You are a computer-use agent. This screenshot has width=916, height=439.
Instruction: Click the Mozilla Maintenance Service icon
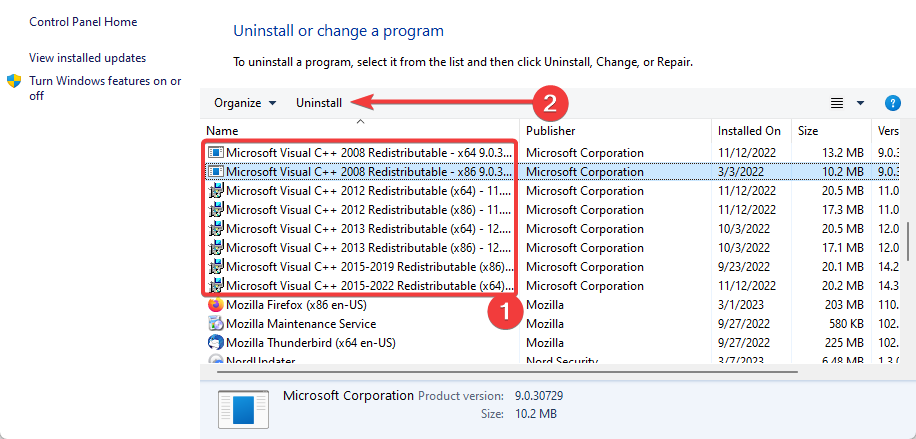click(216, 324)
